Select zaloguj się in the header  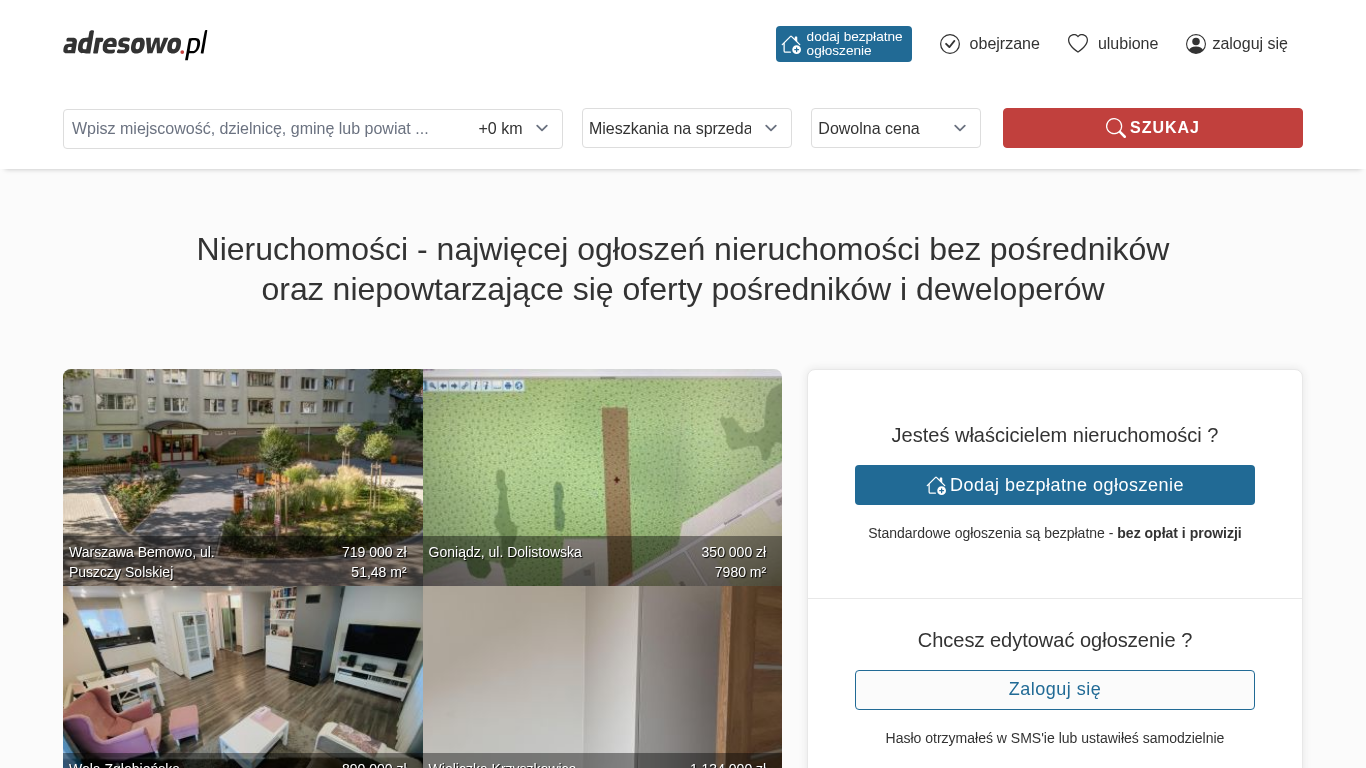(1249, 44)
